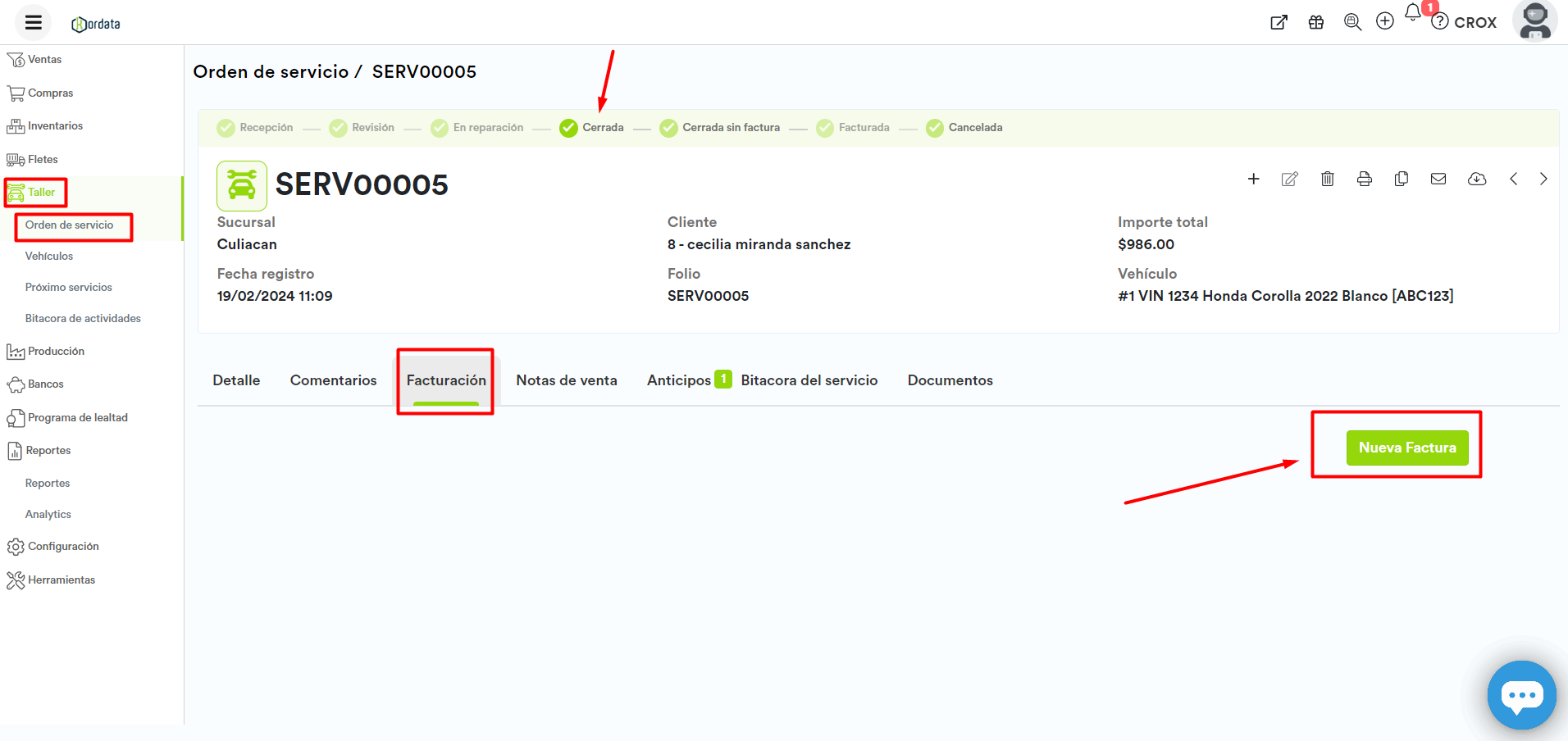Open the Anticipos tab

pos(679,380)
